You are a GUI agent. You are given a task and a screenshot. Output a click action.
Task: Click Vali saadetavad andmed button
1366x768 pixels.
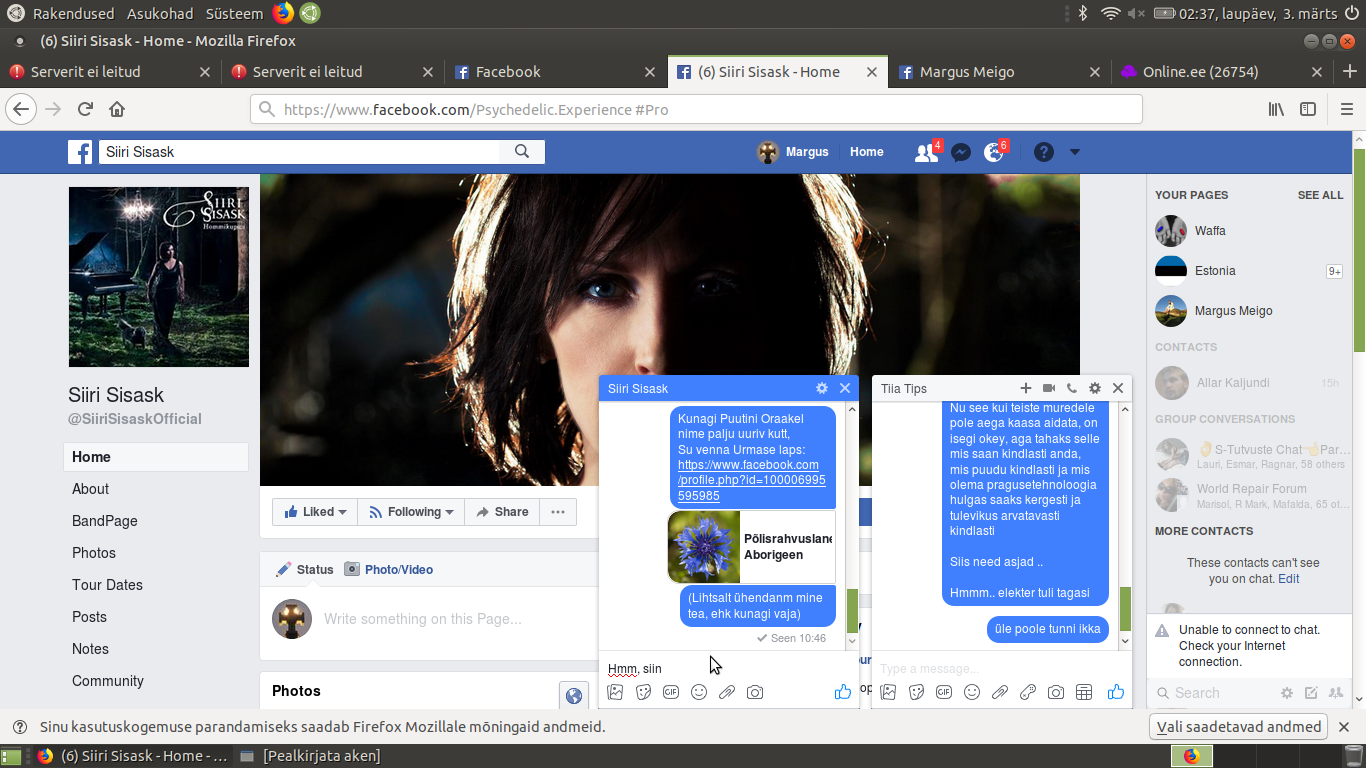(x=1239, y=727)
